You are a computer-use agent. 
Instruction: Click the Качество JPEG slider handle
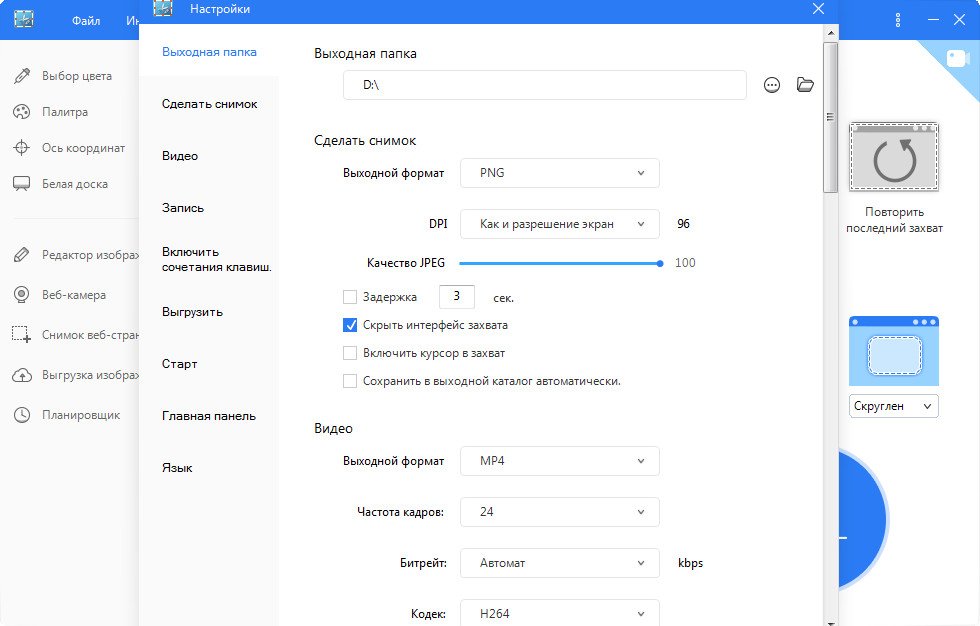[659, 264]
